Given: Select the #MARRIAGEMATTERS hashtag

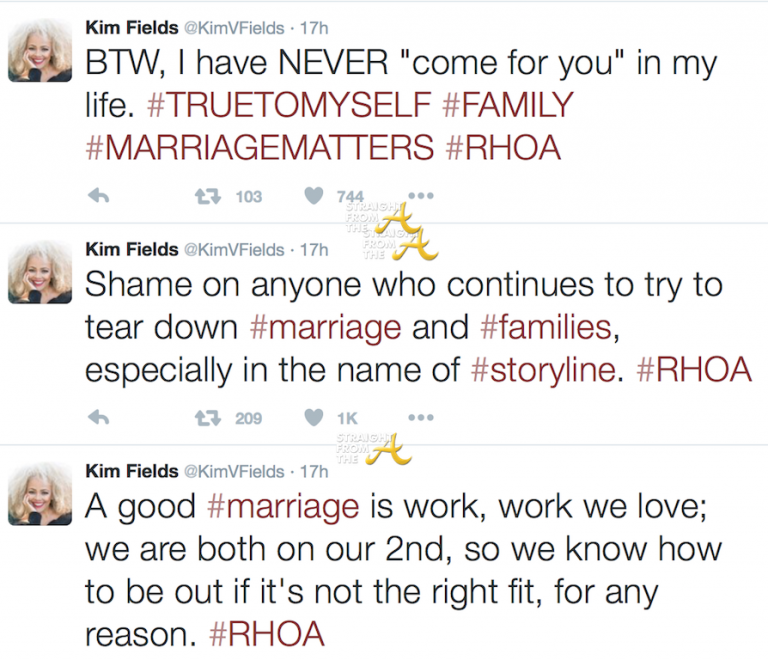Looking at the screenshot, I should point(260,147).
